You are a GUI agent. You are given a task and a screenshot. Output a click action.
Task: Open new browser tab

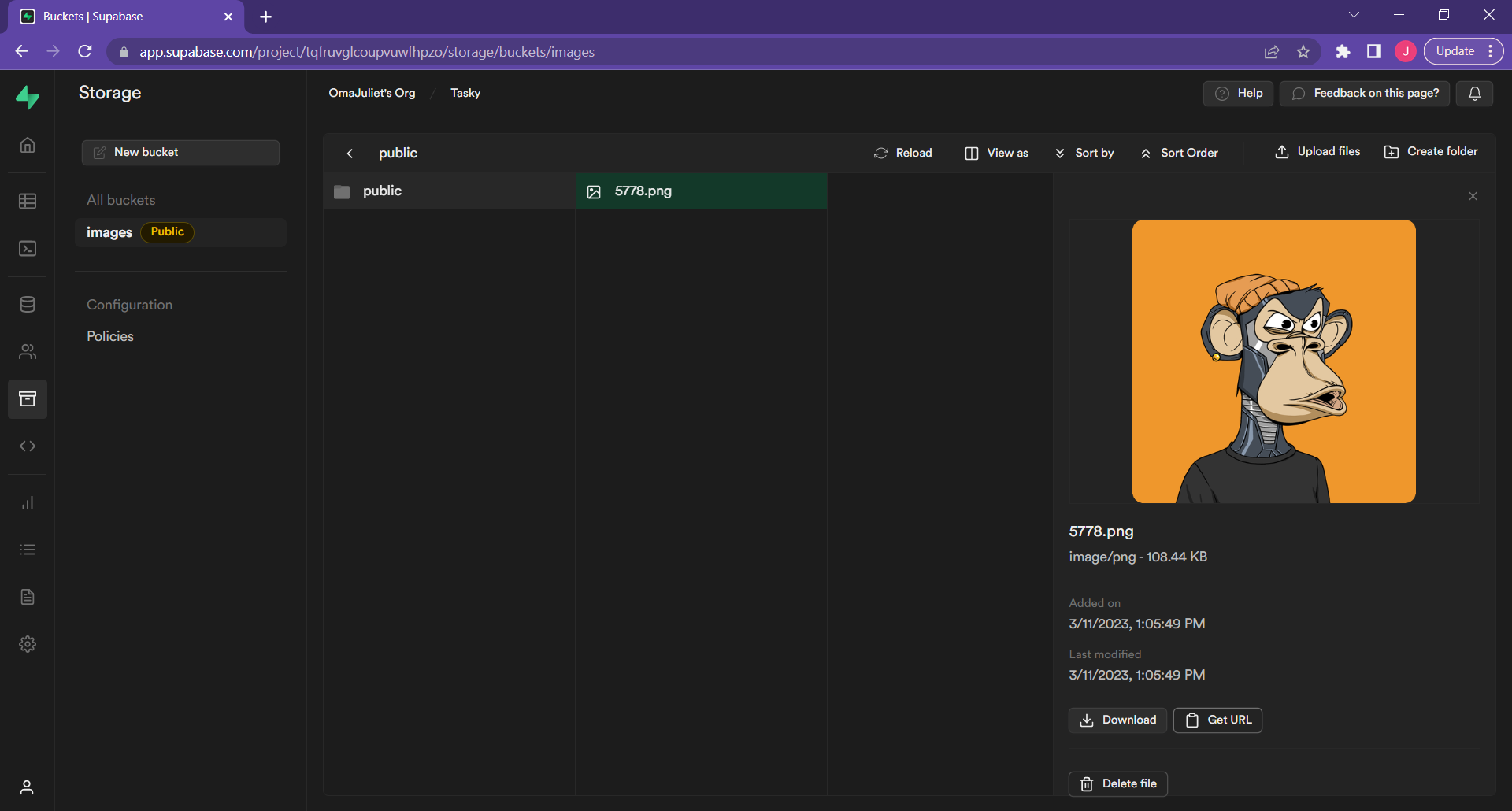pos(265,17)
